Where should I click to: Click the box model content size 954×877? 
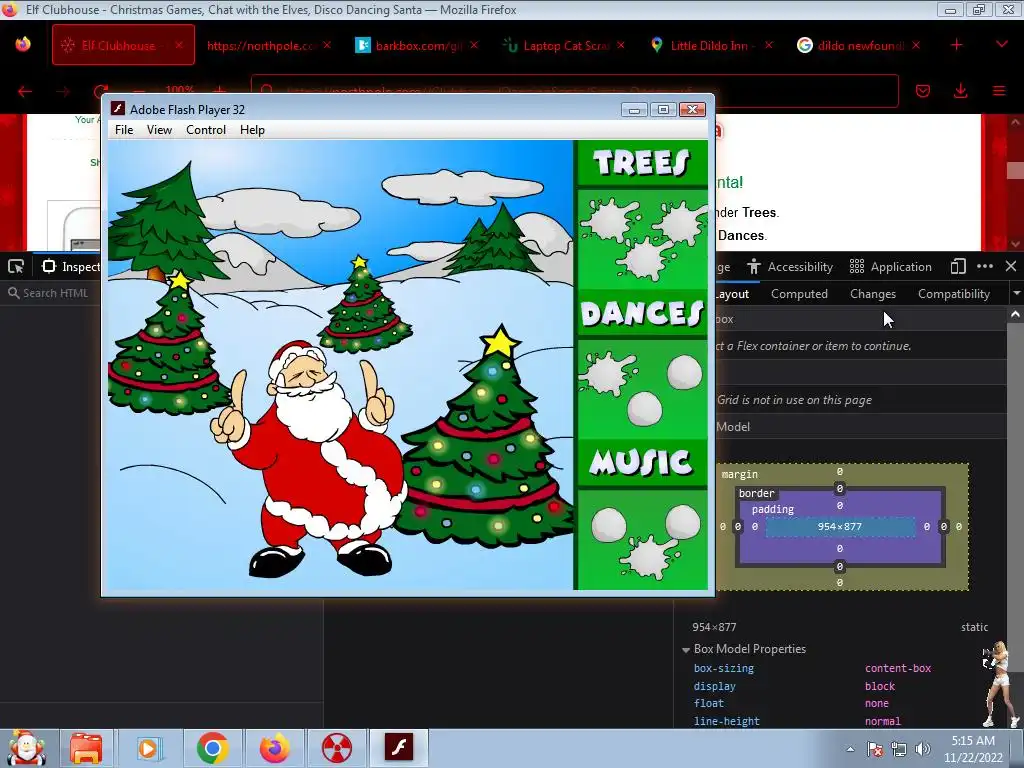click(x=840, y=526)
